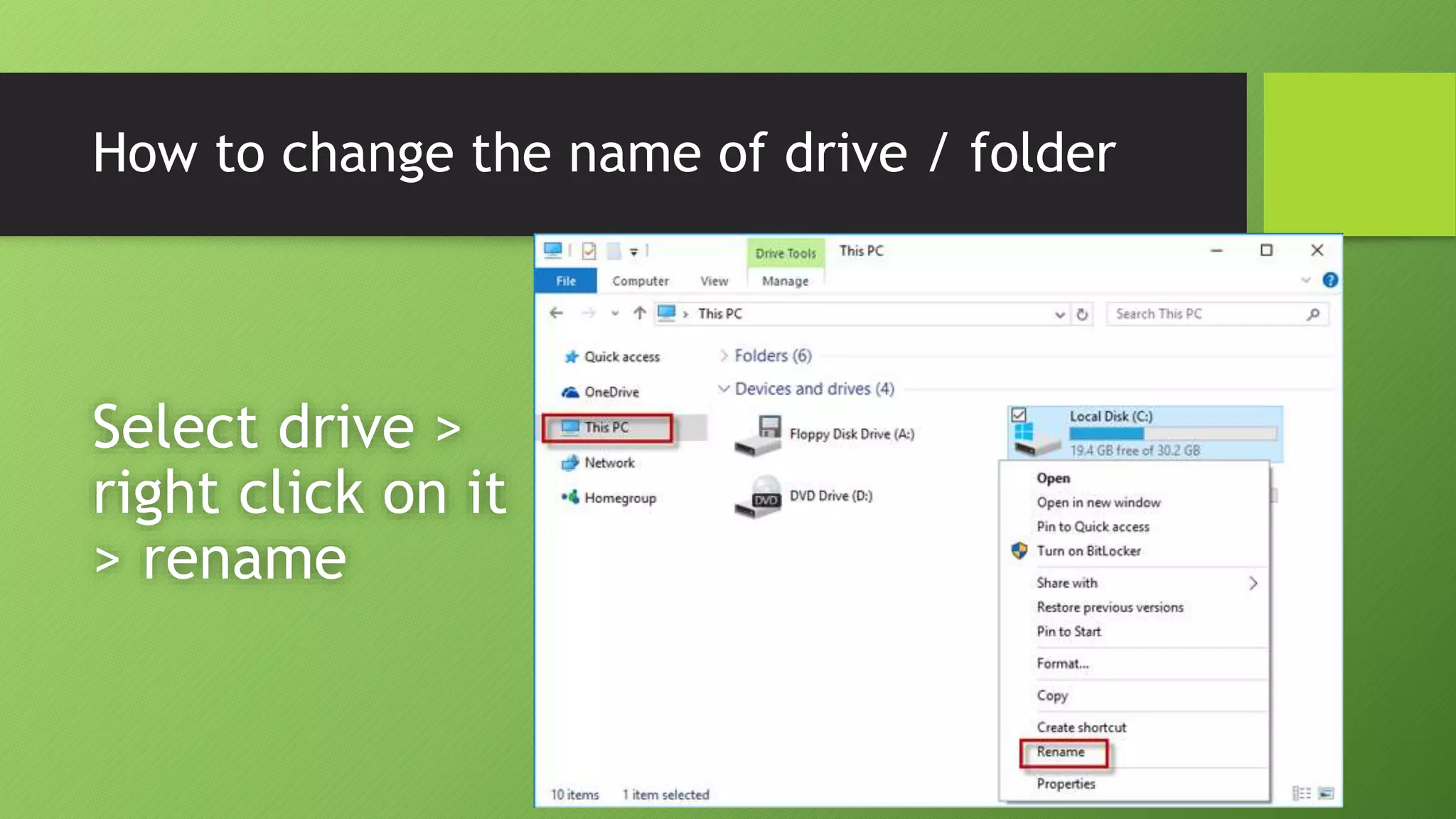Click the 1 item selected status text
This screenshot has height=819, width=1456.
click(665, 795)
